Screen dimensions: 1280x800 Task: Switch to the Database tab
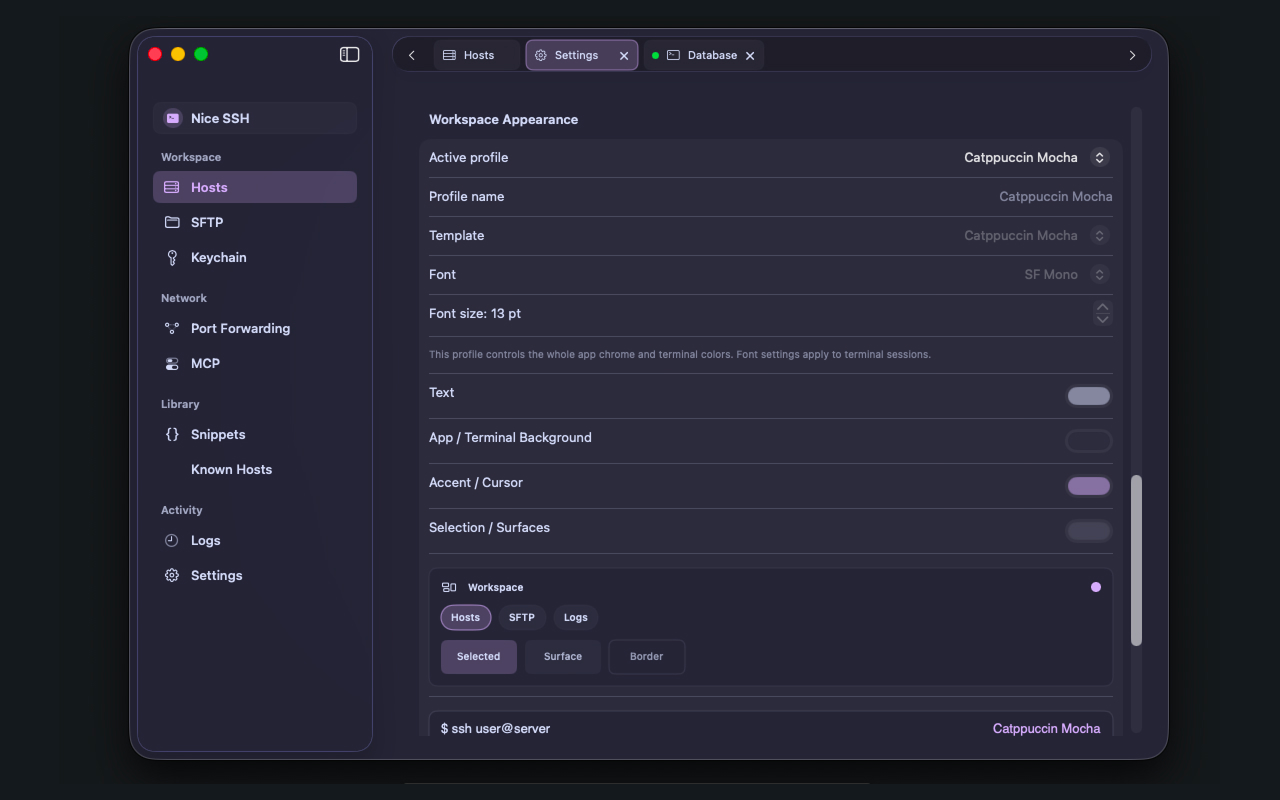click(704, 55)
